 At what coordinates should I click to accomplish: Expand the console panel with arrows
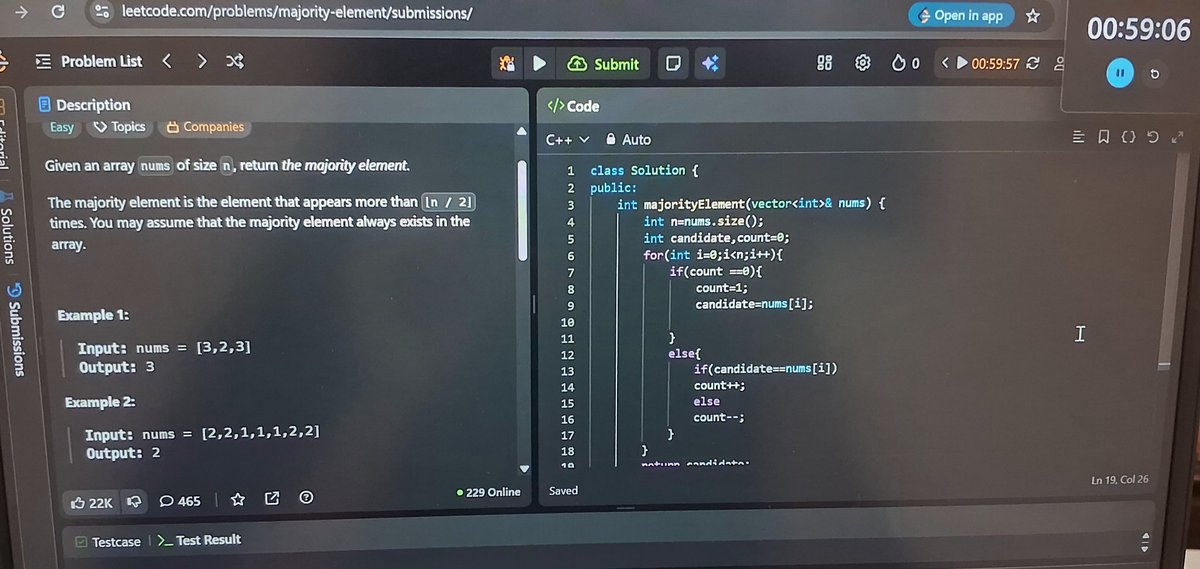coord(1146,541)
